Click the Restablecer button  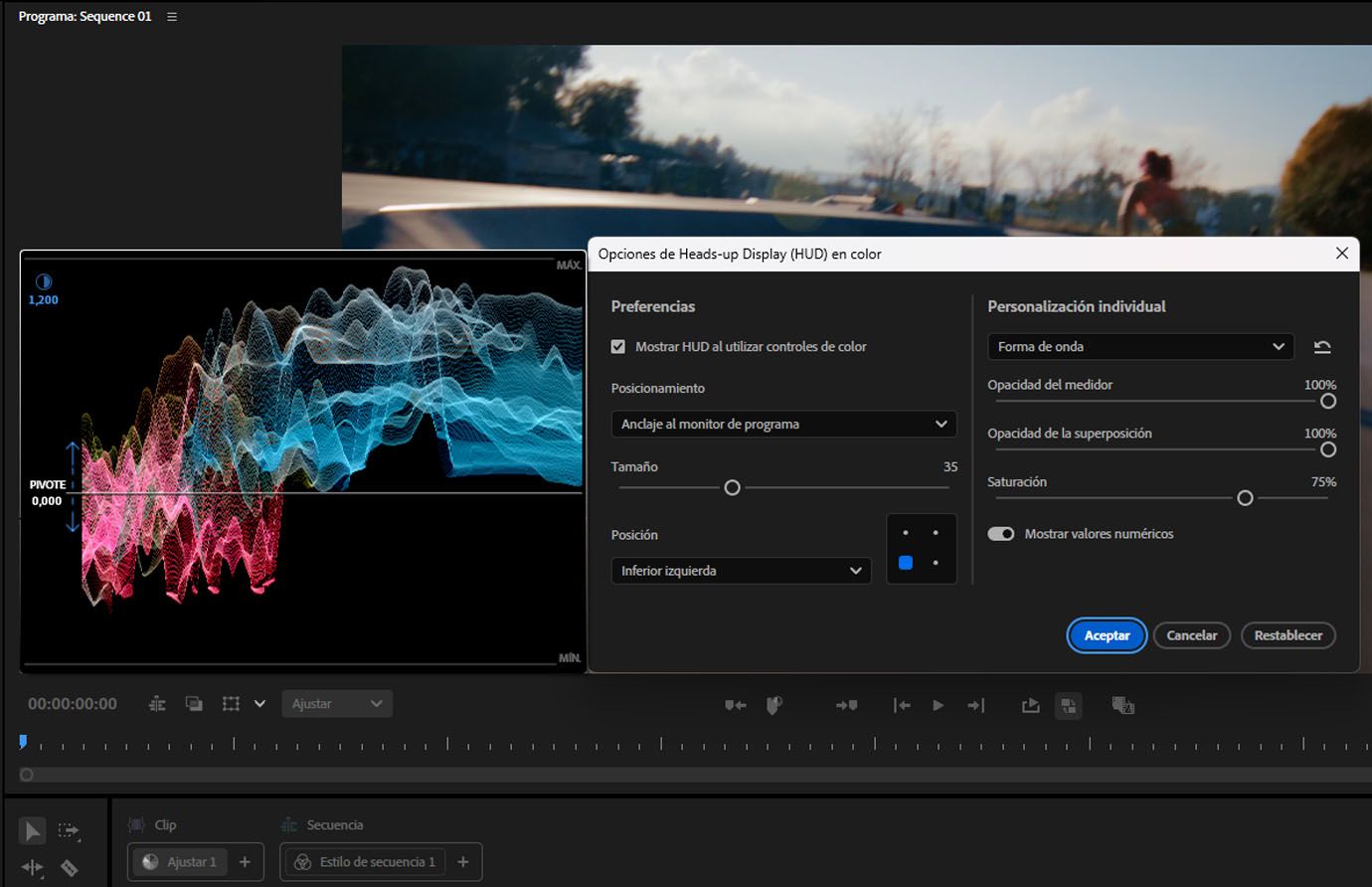[1287, 635]
